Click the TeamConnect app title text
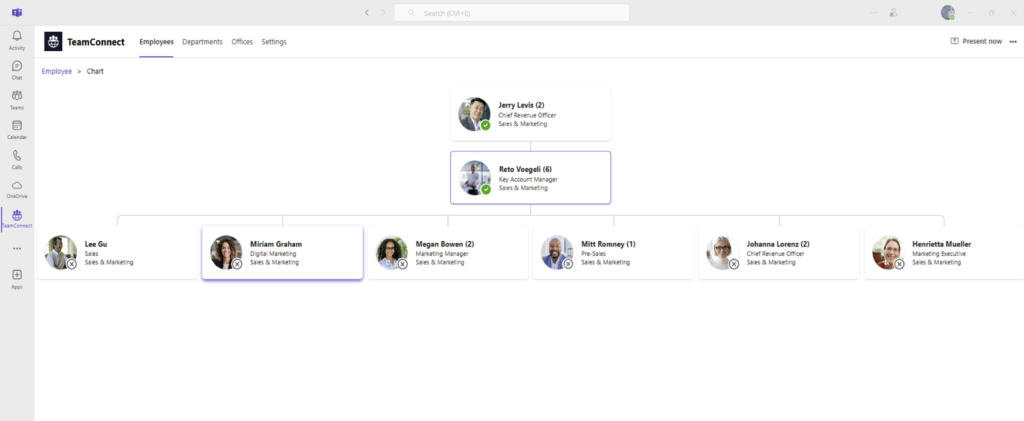This screenshot has width=1024, height=421. [96, 42]
